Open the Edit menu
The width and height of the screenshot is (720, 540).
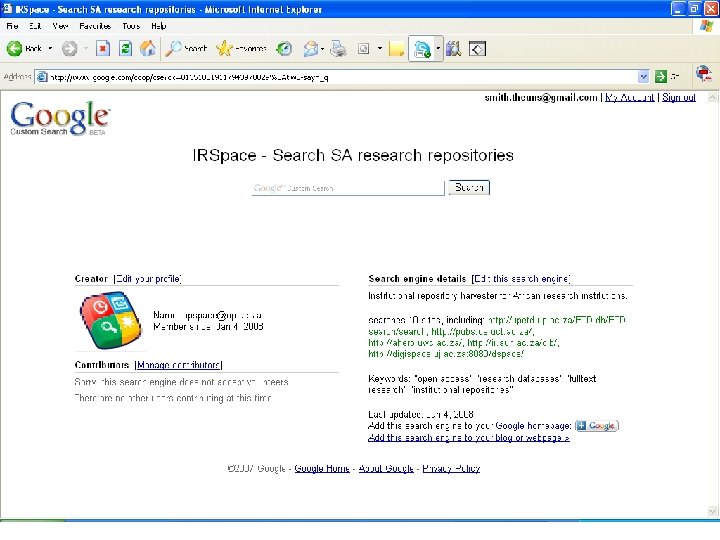[35, 26]
